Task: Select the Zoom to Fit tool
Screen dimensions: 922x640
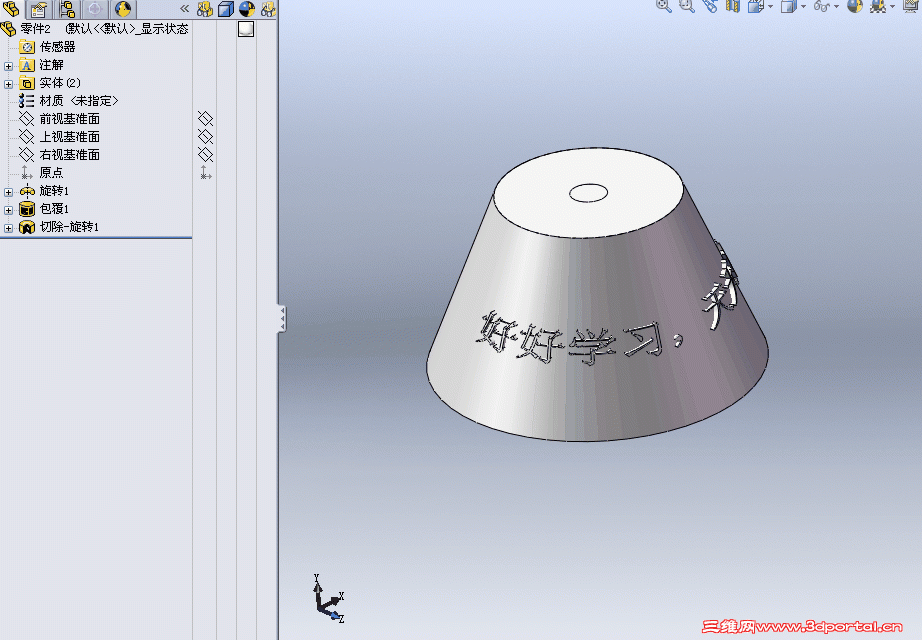Action: click(x=662, y=7)
